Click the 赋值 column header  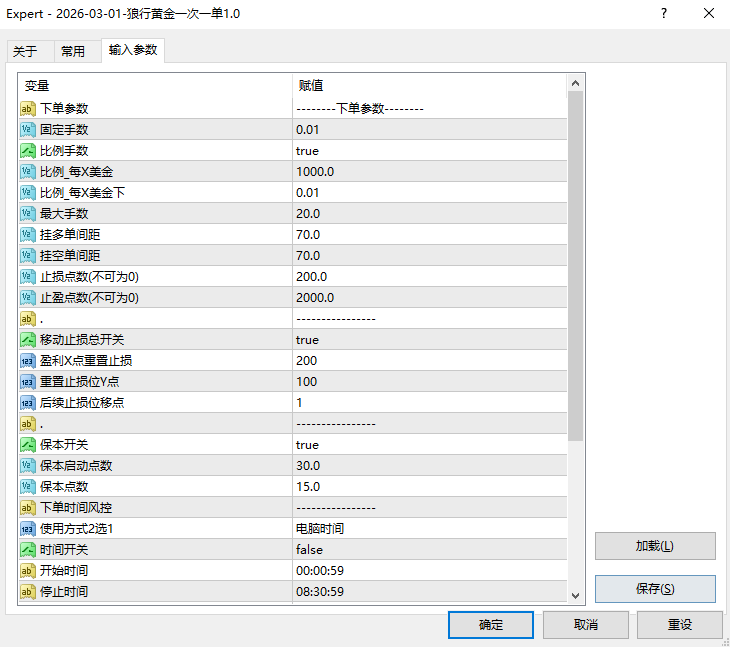pos(429,86)
